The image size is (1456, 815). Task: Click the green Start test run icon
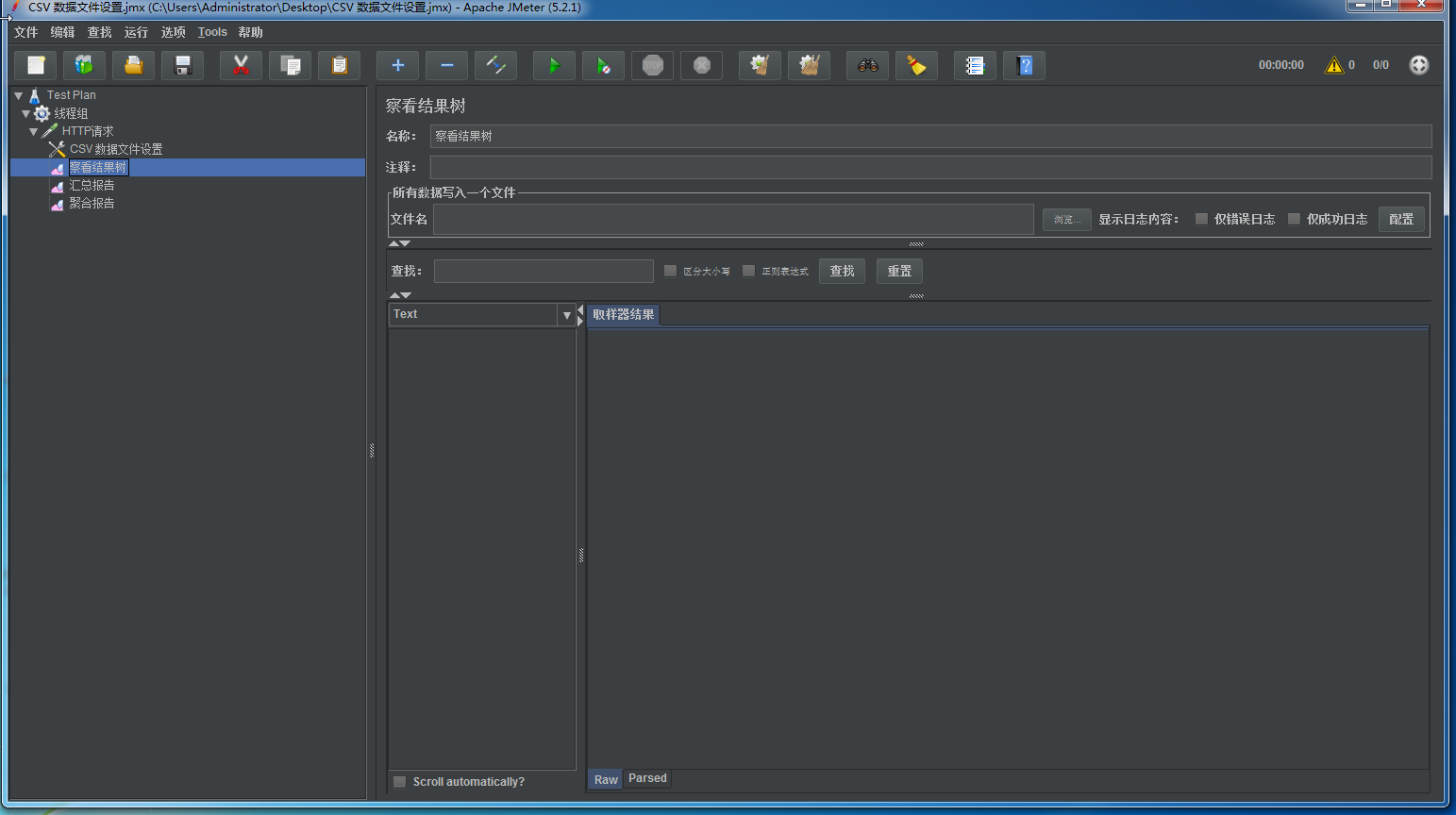click(x=554, y=65)
